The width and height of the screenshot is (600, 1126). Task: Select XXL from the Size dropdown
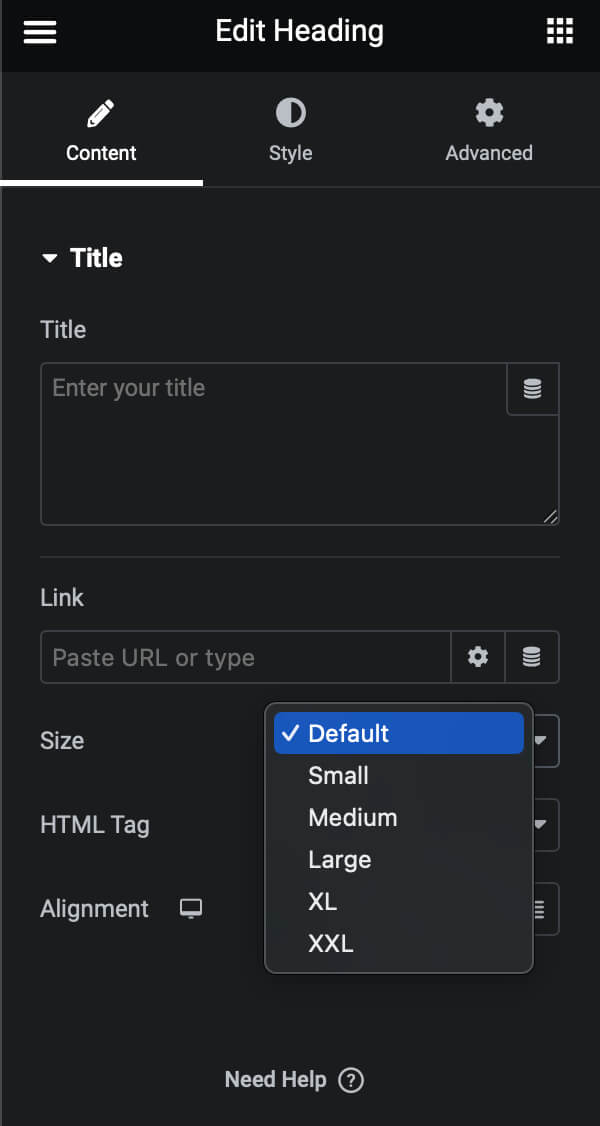[x=331, y=943]
